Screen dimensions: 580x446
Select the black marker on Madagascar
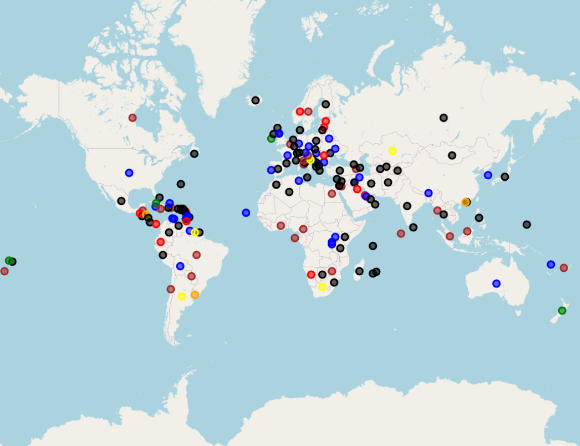pos(359,271)
